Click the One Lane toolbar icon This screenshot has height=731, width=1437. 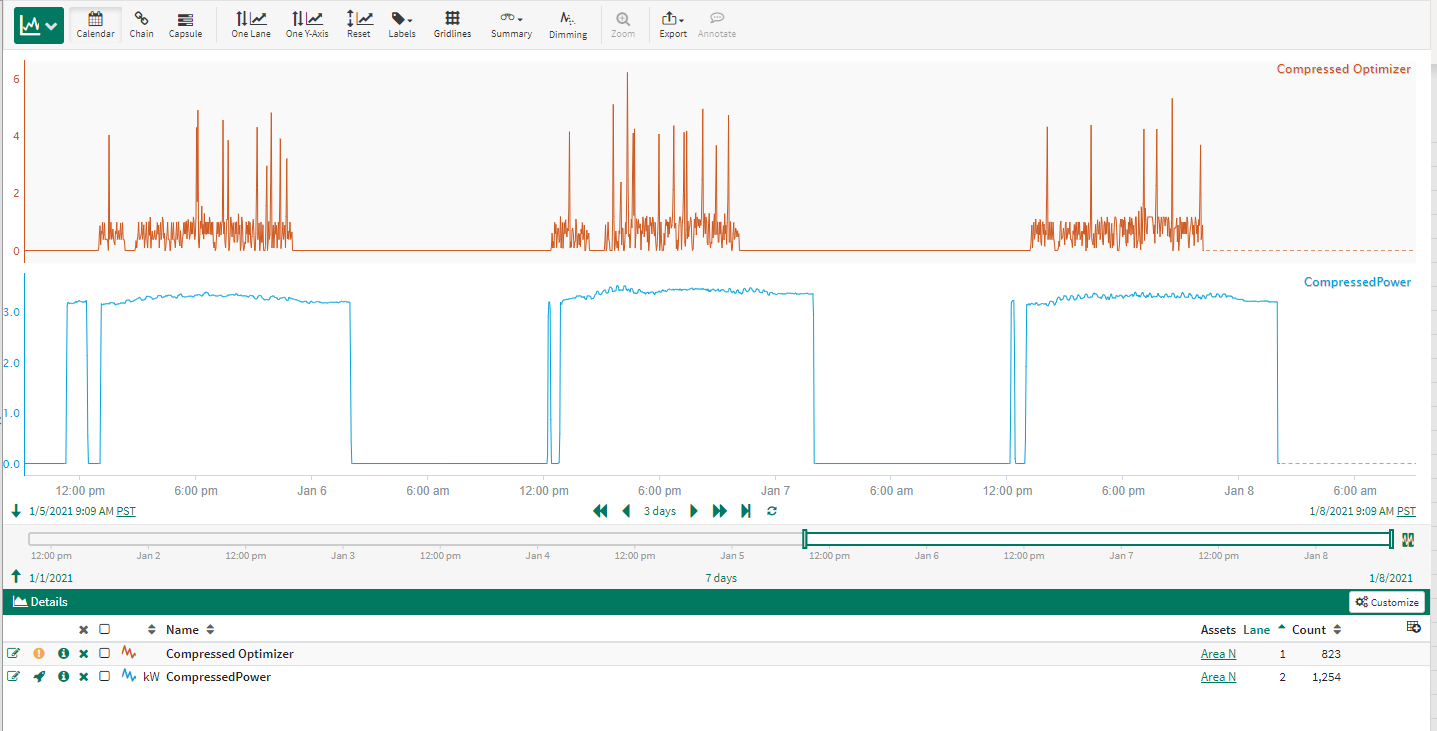(x=251, y=25)
